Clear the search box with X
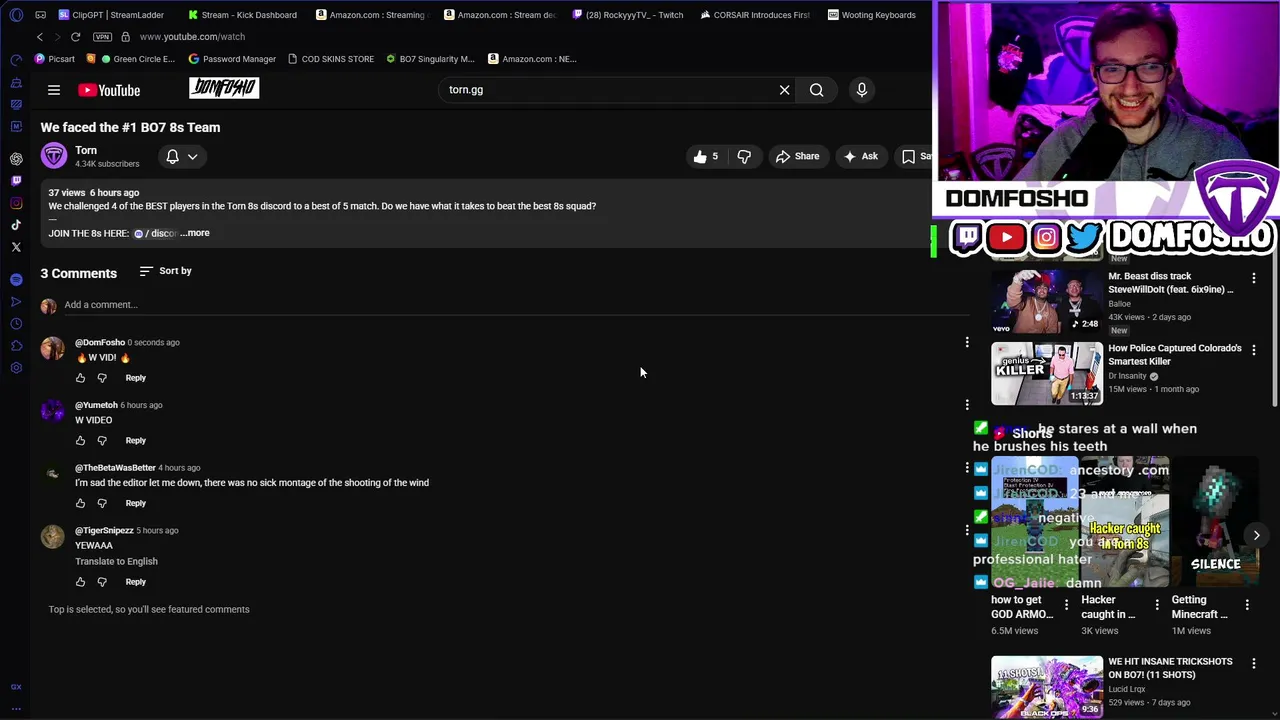1280x720 pixels. [784, 90]
